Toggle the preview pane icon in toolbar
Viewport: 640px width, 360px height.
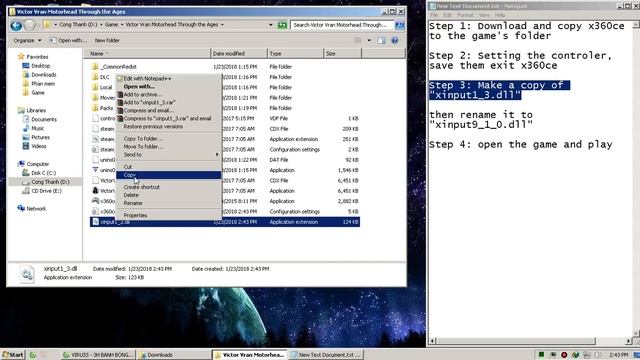[381, 40]
